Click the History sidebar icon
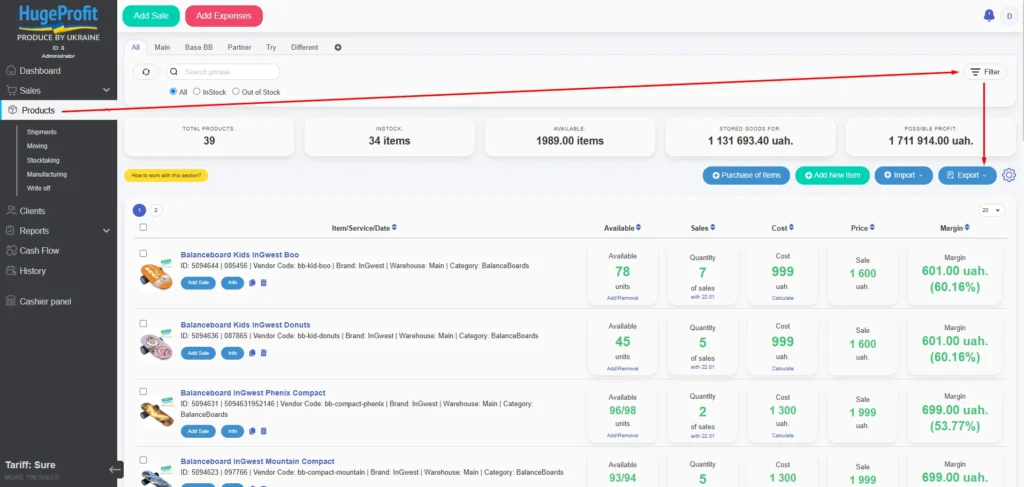 (11, 271)
